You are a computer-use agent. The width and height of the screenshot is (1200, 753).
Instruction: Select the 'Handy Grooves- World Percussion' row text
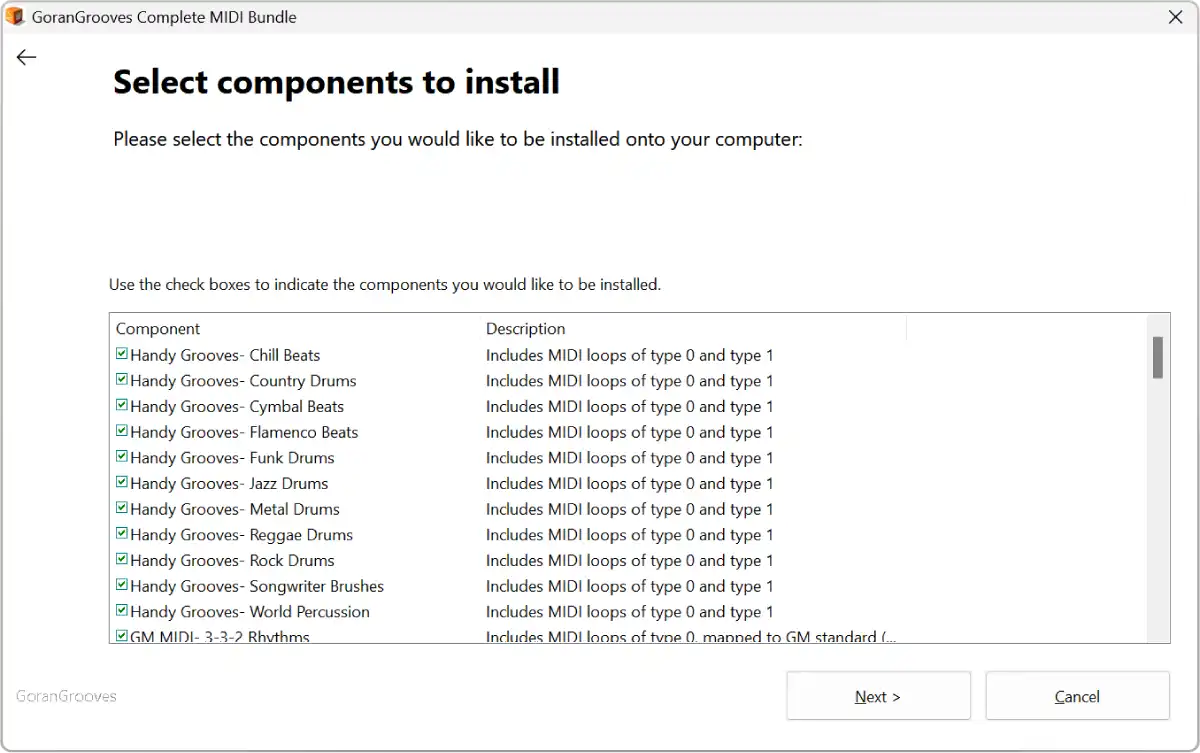tap(250, 612)
